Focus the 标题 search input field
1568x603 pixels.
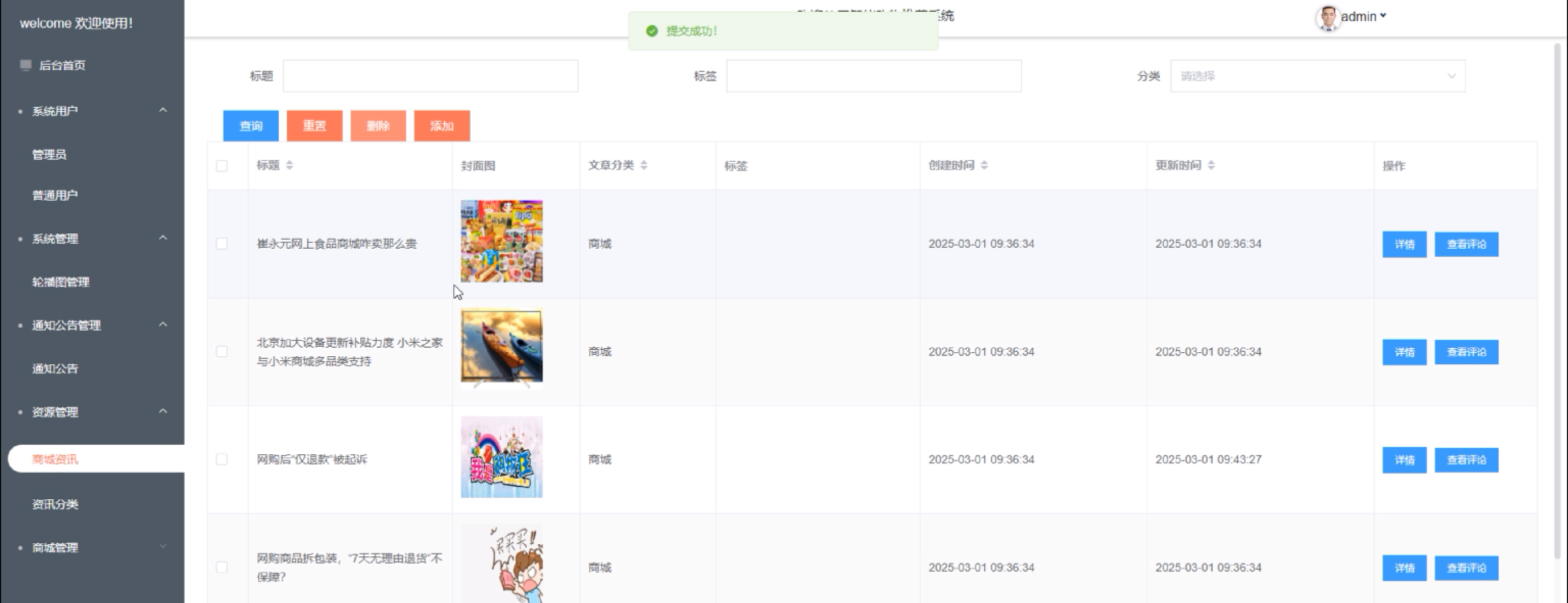tap(430, 76)
